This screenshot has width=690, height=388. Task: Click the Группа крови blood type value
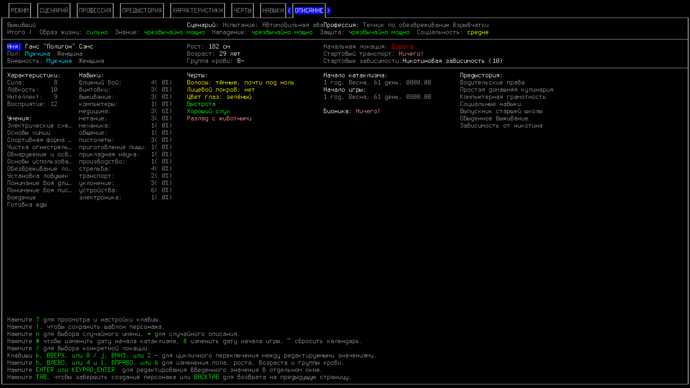pyautogui.click(x=240, y=61)
